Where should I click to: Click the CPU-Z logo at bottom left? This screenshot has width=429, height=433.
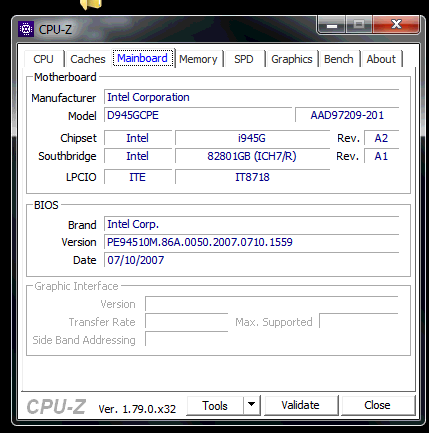pyautogui.click(x=56, y=407)
